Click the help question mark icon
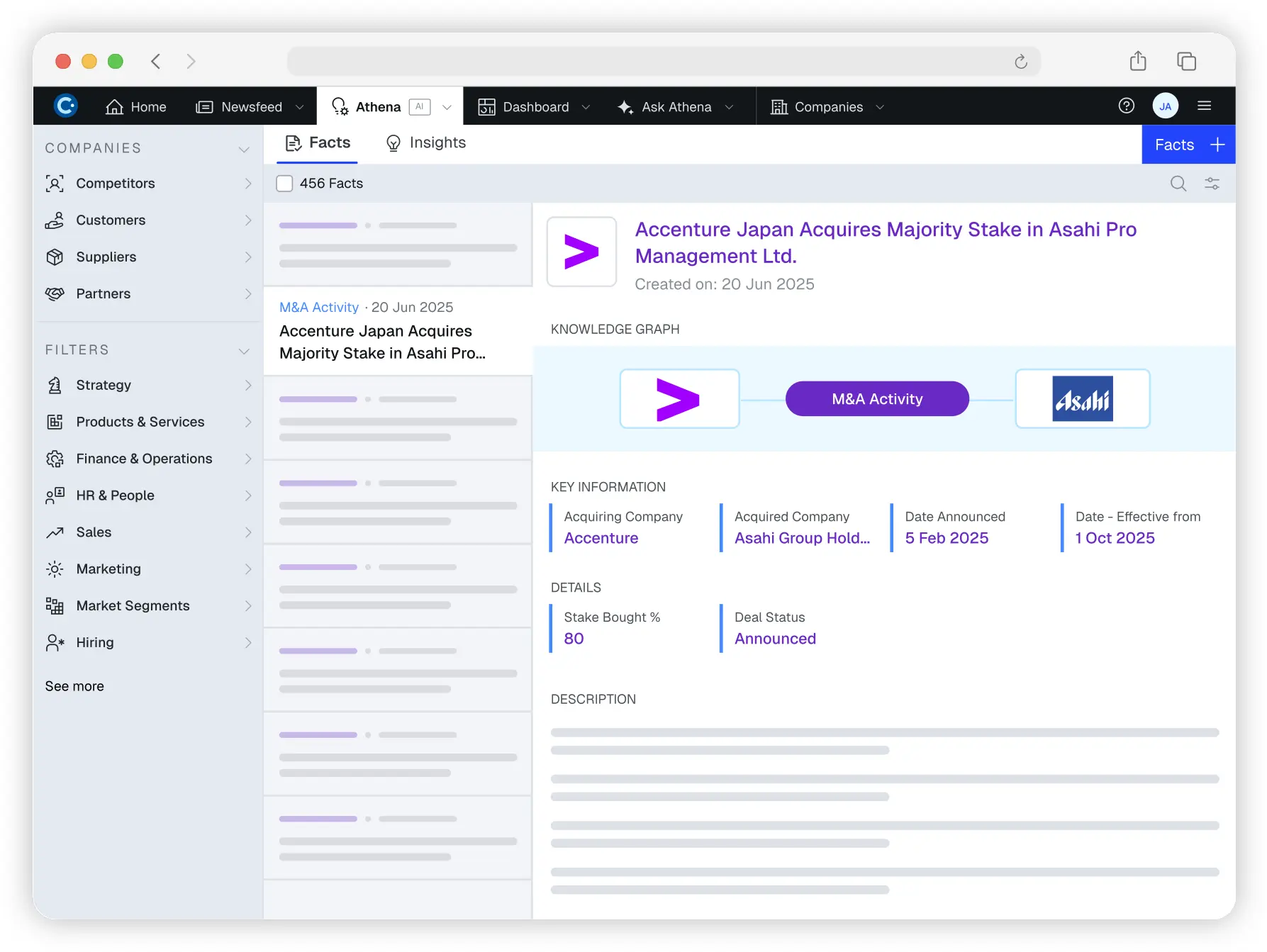Viewport: 1267px width, 952px height. pos(1126,106)
